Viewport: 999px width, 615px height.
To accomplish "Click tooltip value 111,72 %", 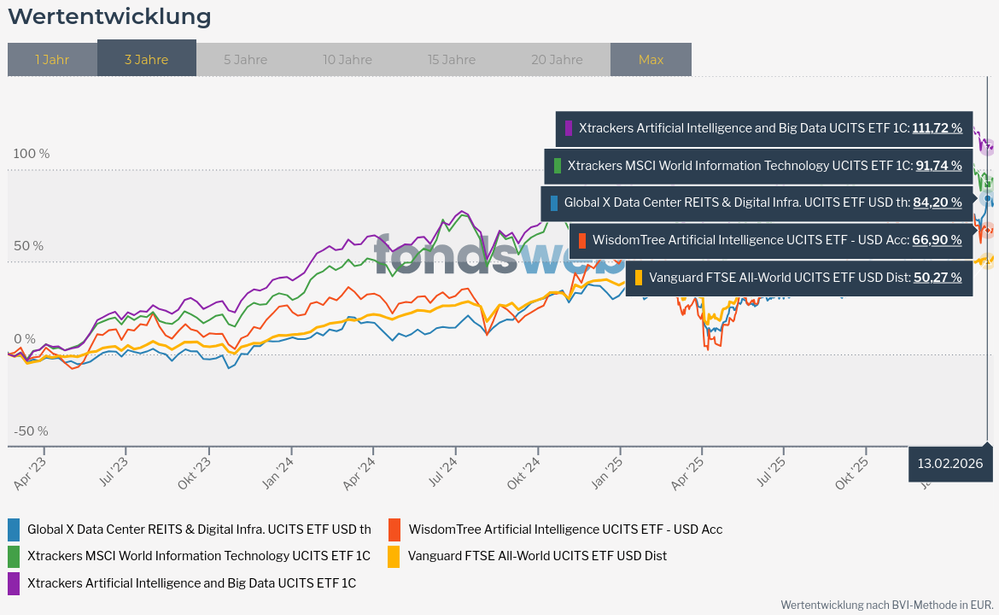I will [937, 128].
